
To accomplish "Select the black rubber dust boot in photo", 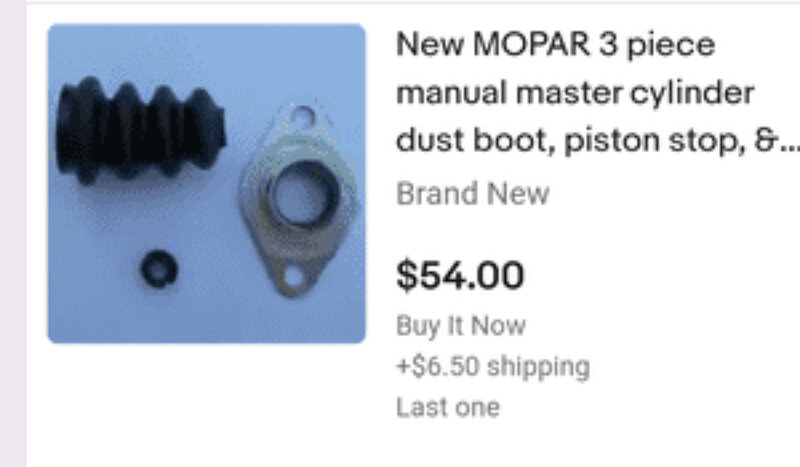I will [x=141, y=131].
